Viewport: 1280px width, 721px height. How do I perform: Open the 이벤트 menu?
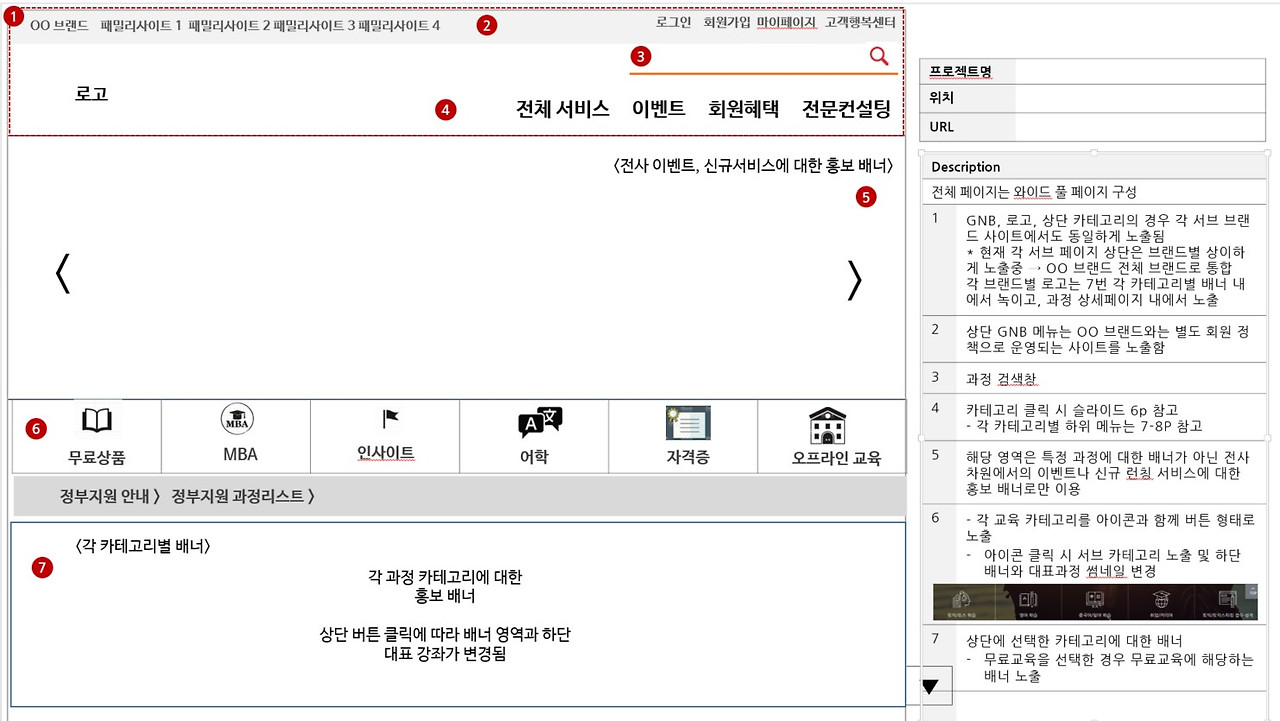click(658, 109)
